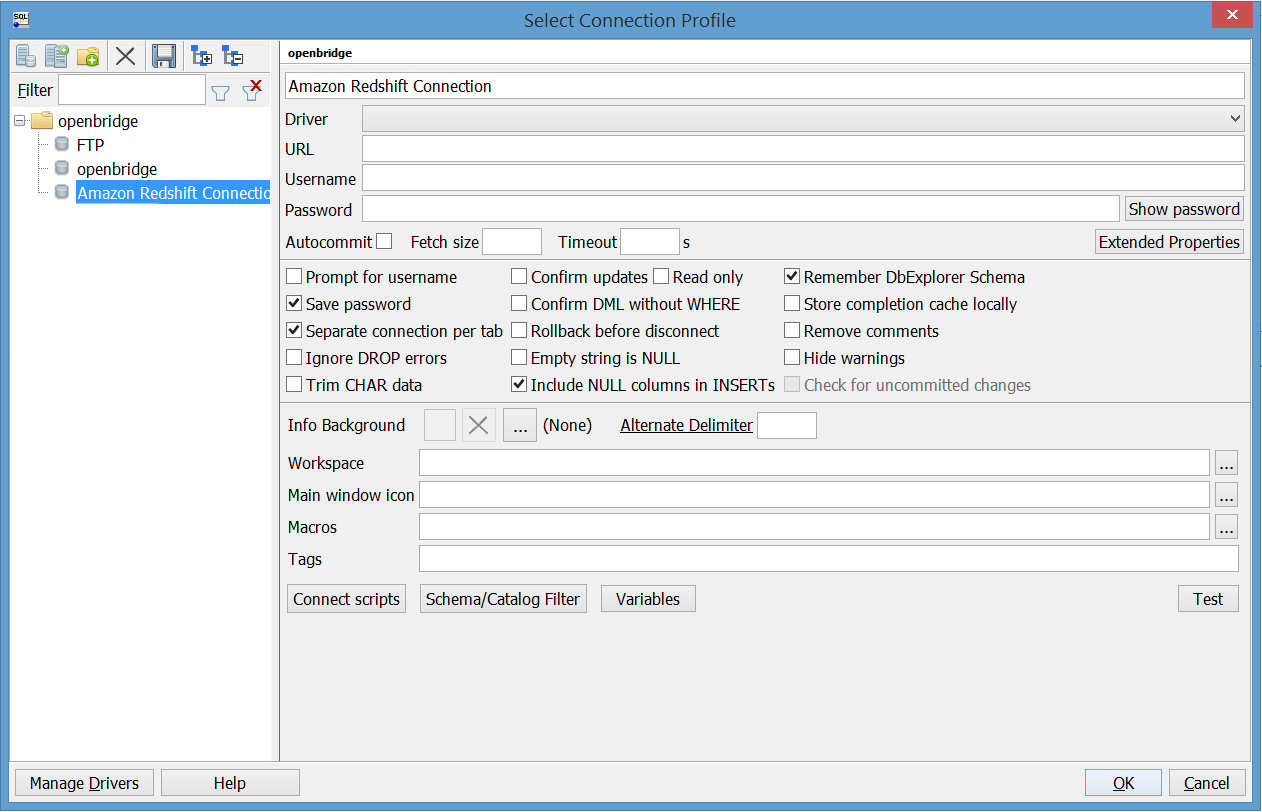Click the database icon next to FTP
1262x812 pixels.
(62, 144)
